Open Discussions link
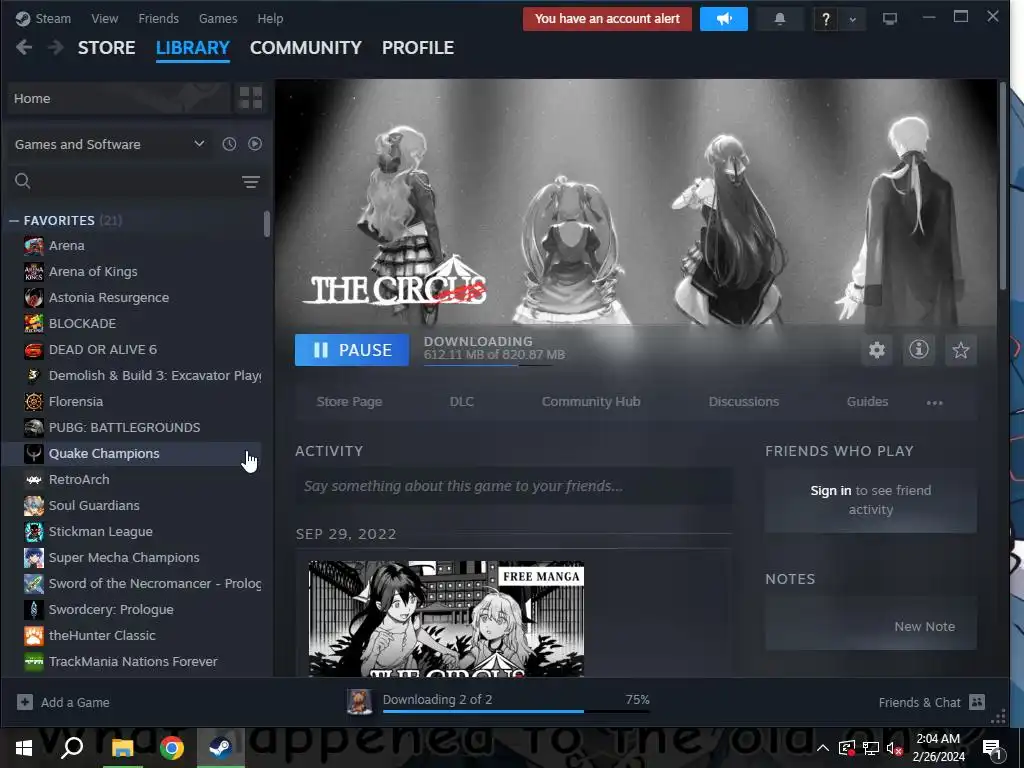 pos(744,402)
